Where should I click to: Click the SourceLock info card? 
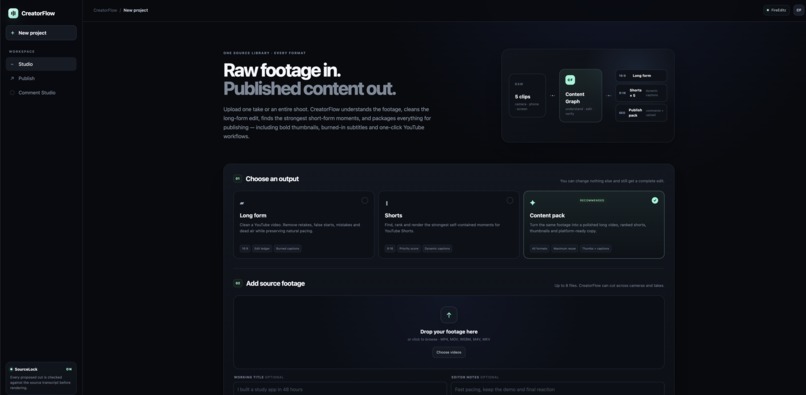41,378
